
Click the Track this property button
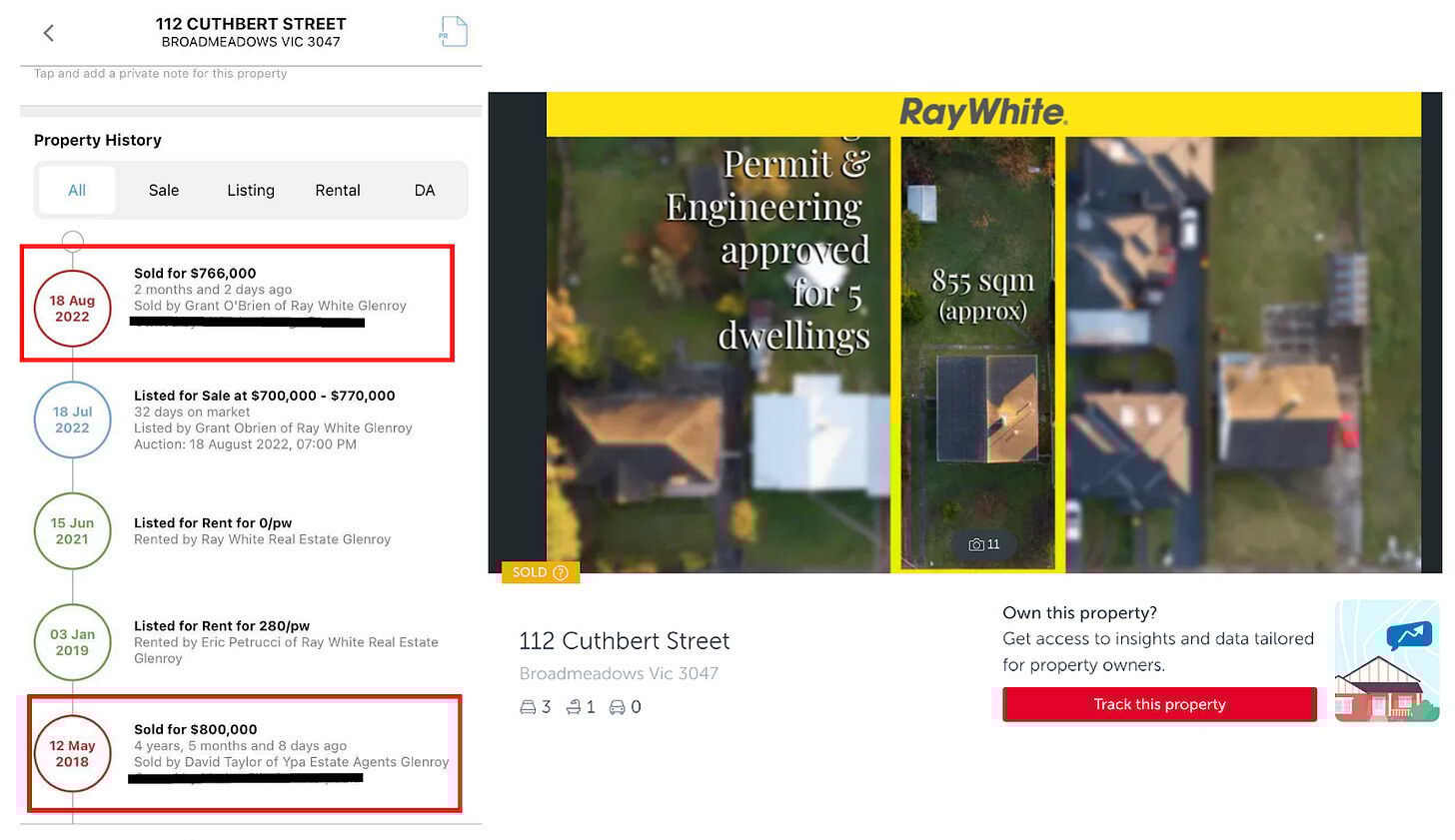pos(1159,704)
